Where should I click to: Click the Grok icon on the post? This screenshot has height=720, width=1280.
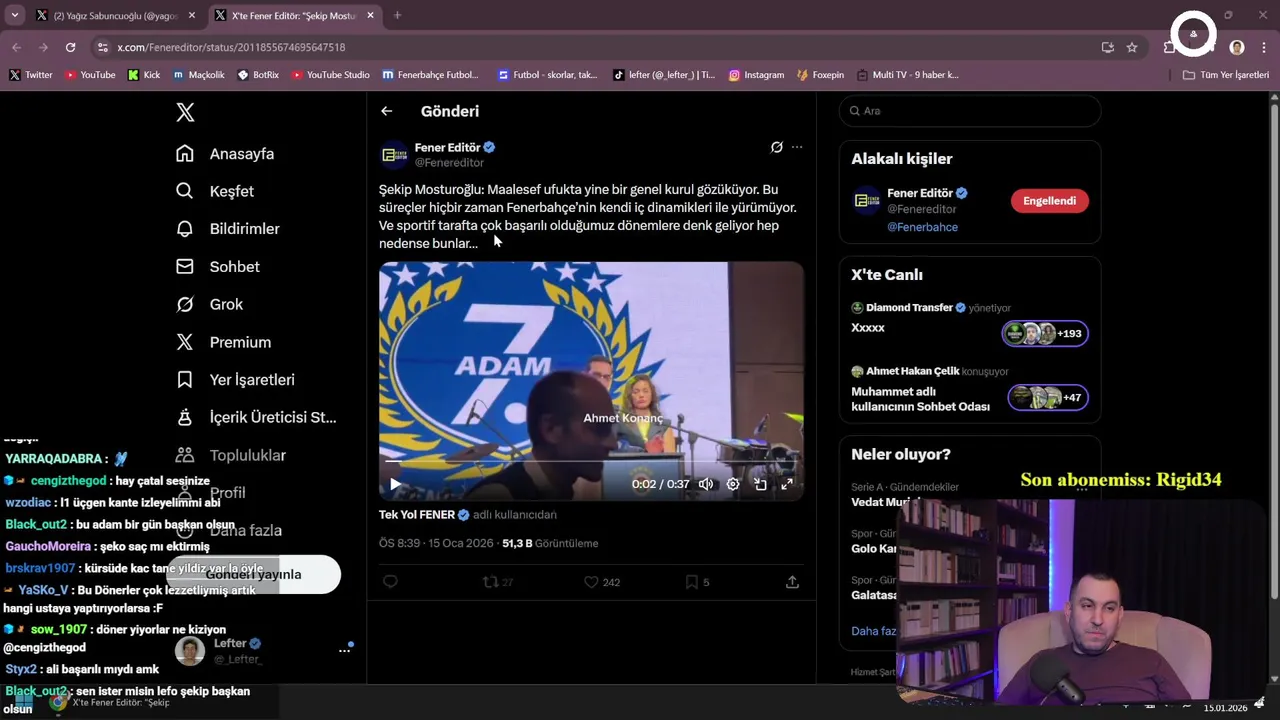point(776,147)
